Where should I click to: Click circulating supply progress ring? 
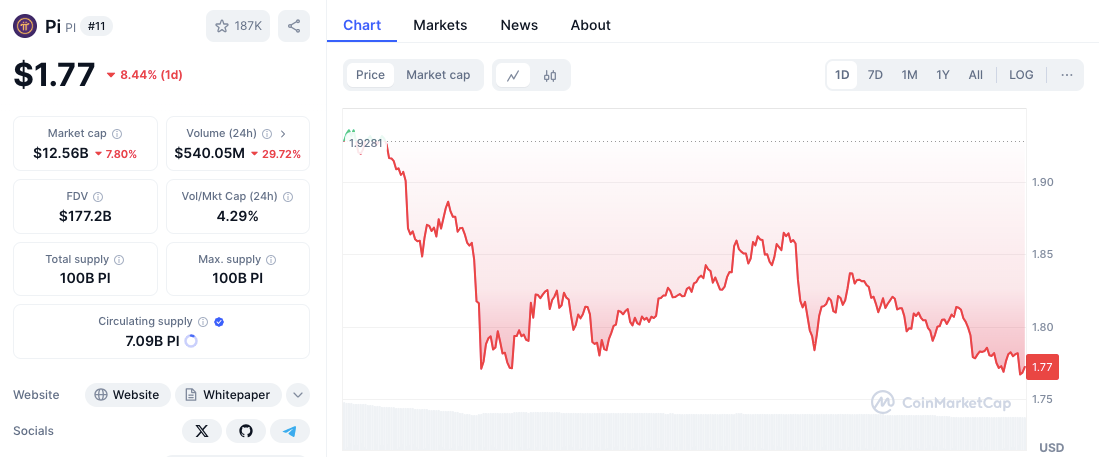point(191,341)
